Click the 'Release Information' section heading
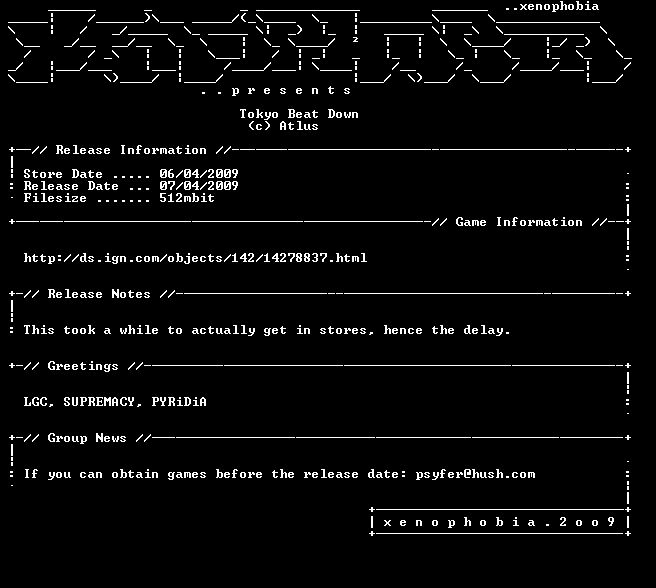 point(131,150)
